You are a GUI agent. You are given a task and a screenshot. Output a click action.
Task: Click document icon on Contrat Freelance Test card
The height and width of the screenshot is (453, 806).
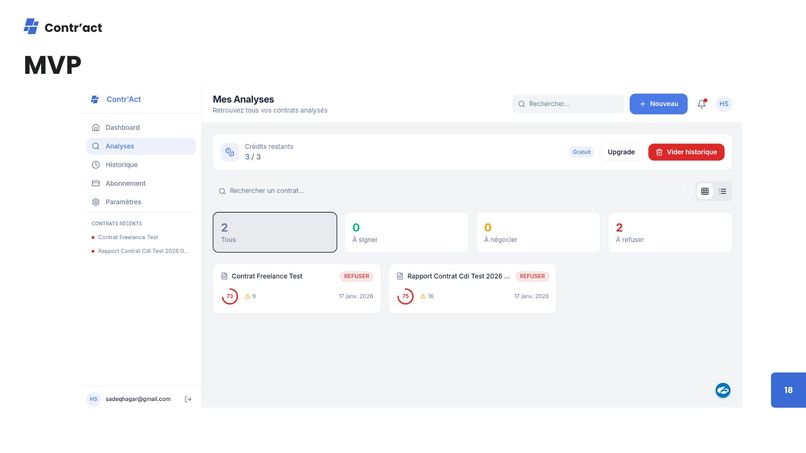pos(224,276)
